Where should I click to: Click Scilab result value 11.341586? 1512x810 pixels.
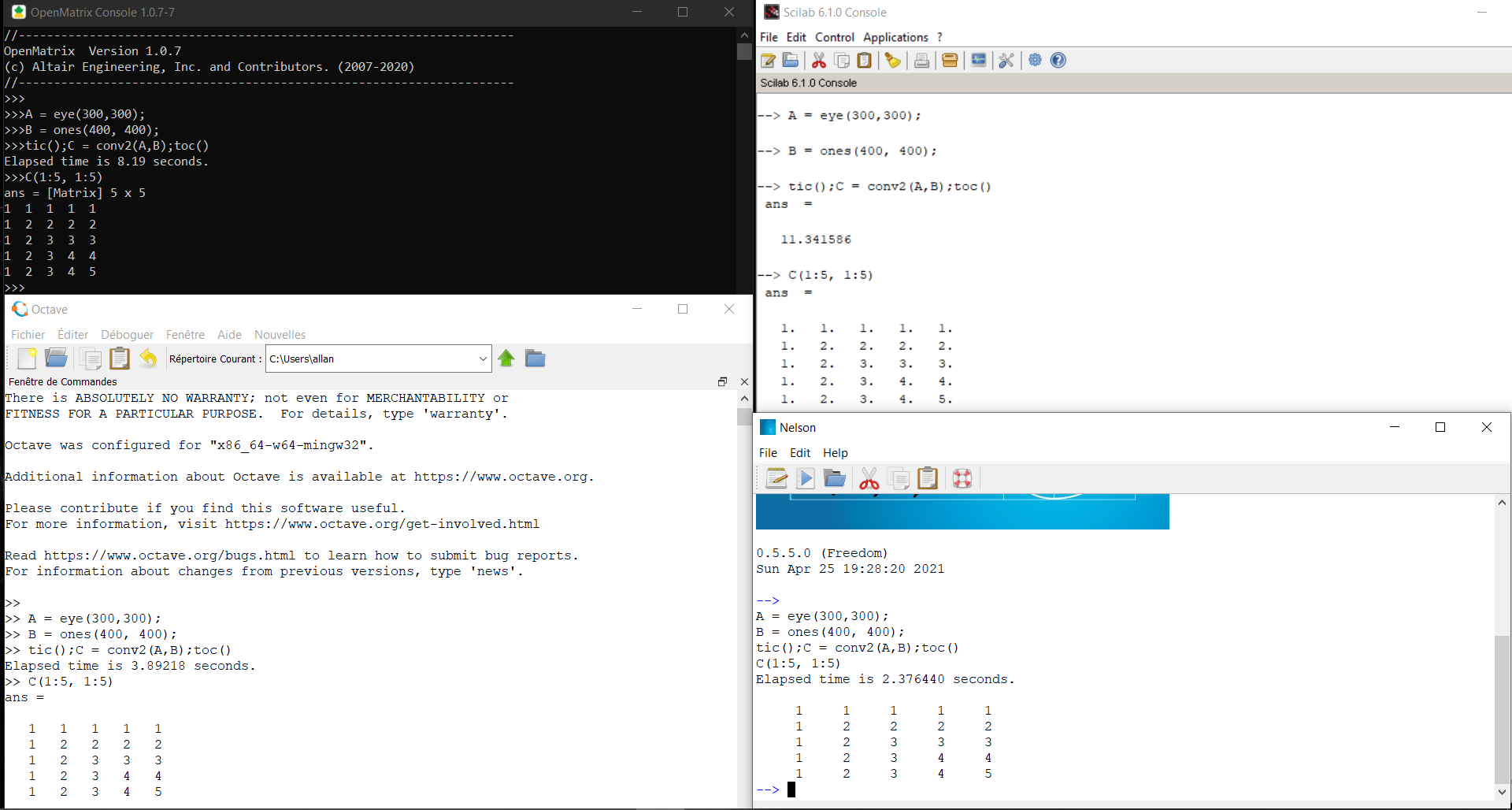point(816,240)
